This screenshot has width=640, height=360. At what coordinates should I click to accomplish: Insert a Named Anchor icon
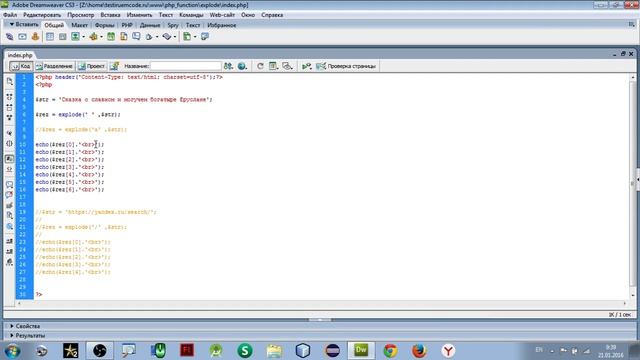pos(36,37)
